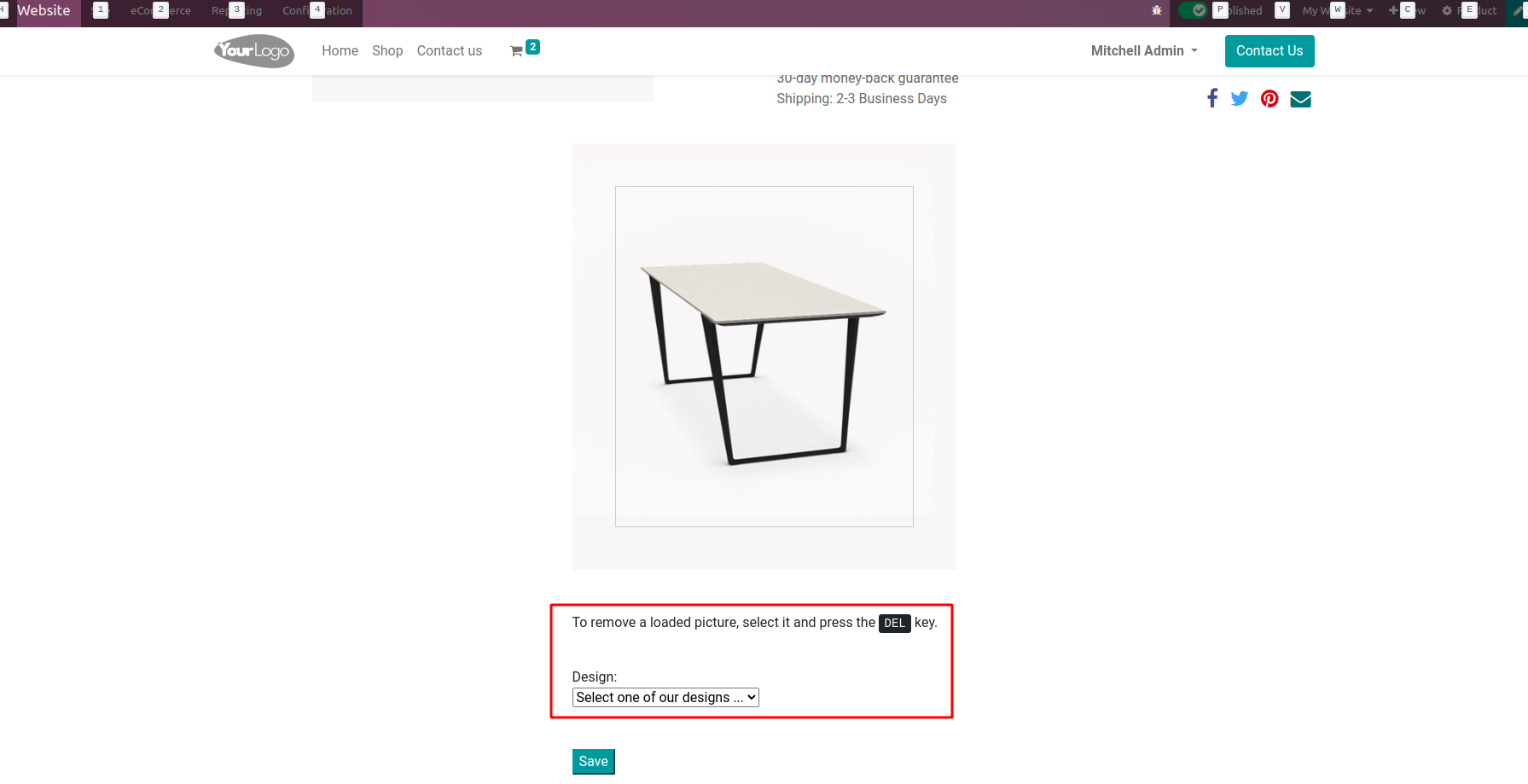Select the table product picture

pos(764,357)
